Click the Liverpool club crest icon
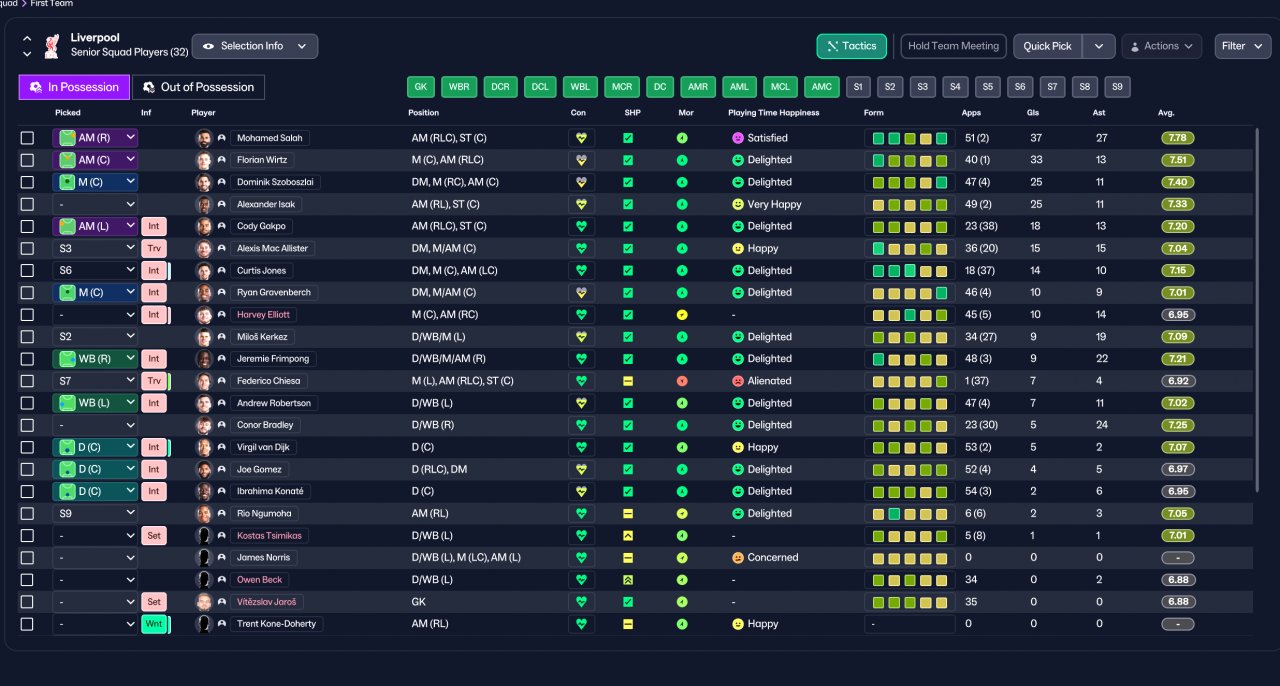 [52, 46]
